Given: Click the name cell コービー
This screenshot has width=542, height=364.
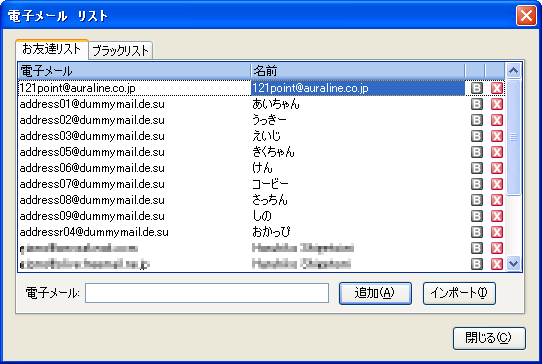Looking at the screenshot, I should click(270, 184).
